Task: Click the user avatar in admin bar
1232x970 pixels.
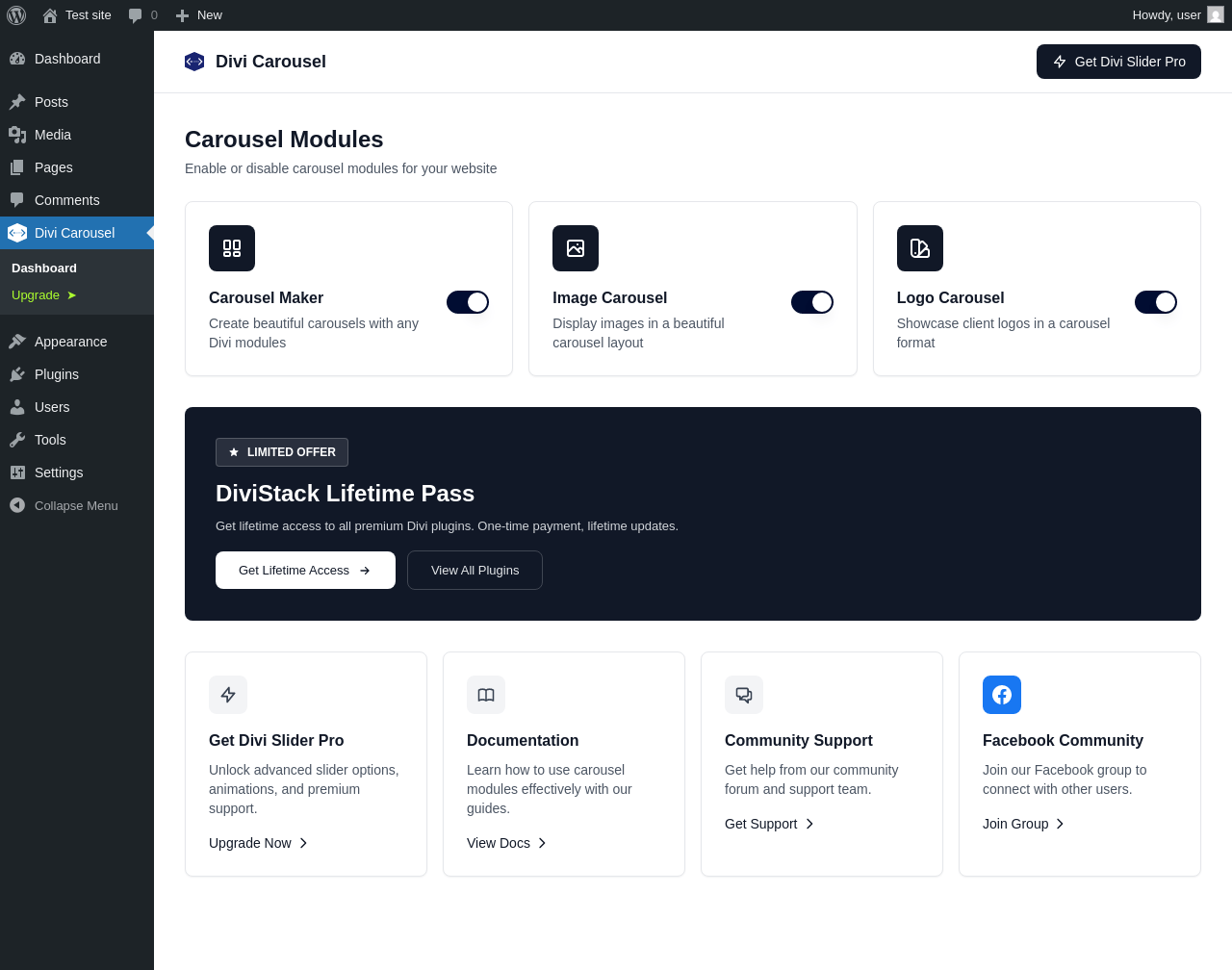Action: tap(1216, 15)
